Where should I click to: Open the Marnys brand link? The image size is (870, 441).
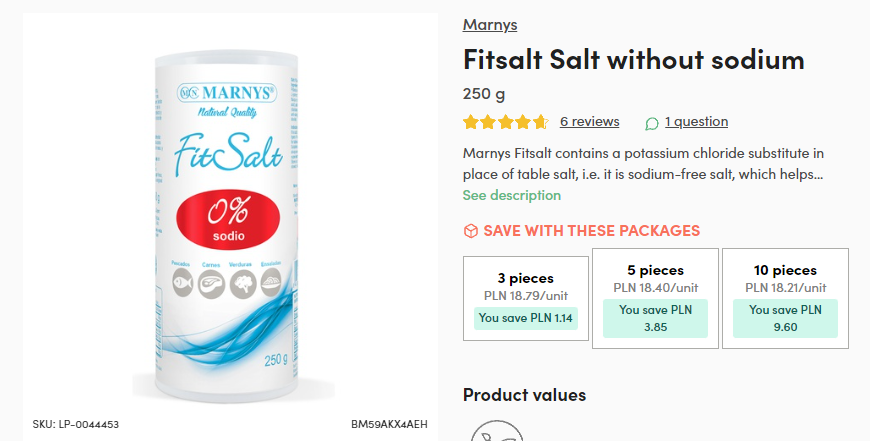(490, 24)
